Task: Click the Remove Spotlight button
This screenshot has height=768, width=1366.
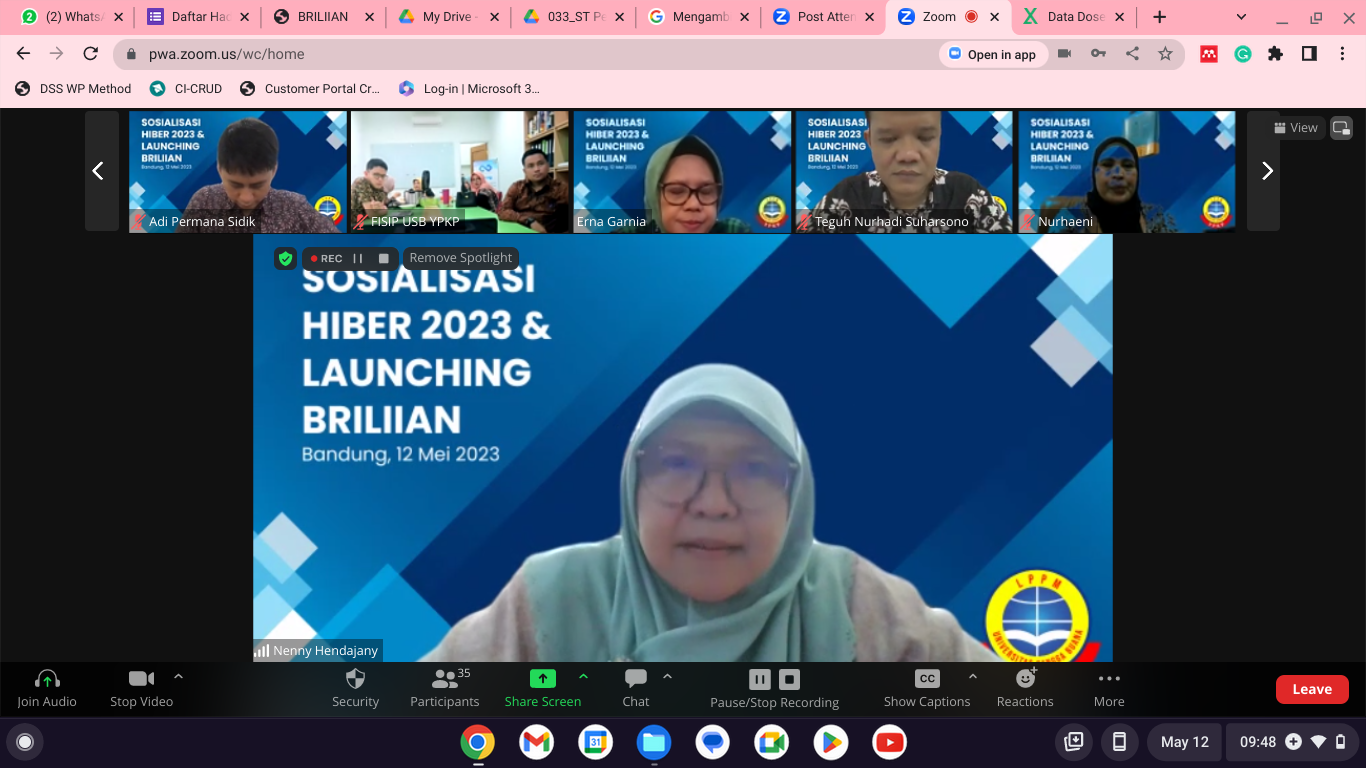Action: (x=460, y=258)
